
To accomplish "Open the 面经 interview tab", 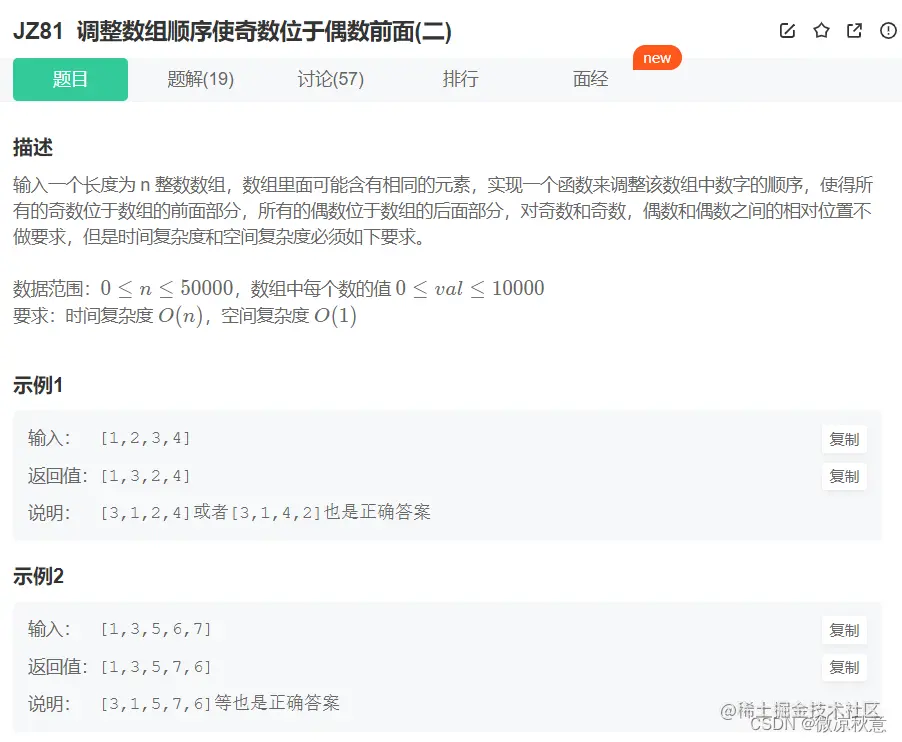I will pyautogui.click(x=590, y=78).
